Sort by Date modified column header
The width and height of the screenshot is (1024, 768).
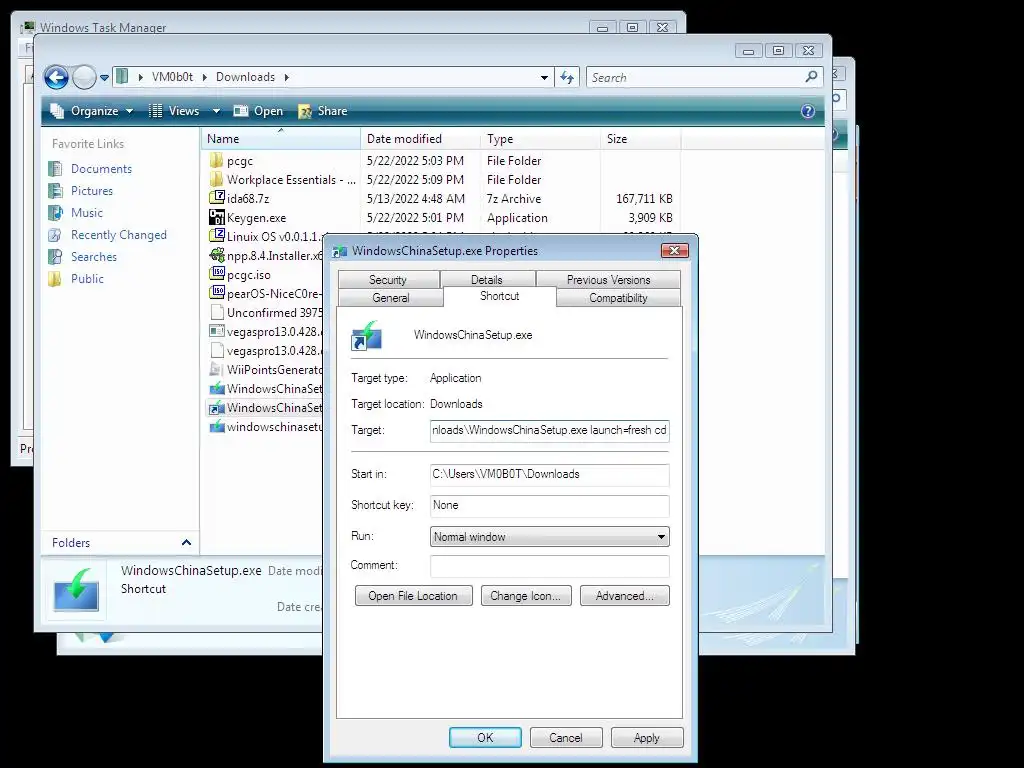pos(420,138)
